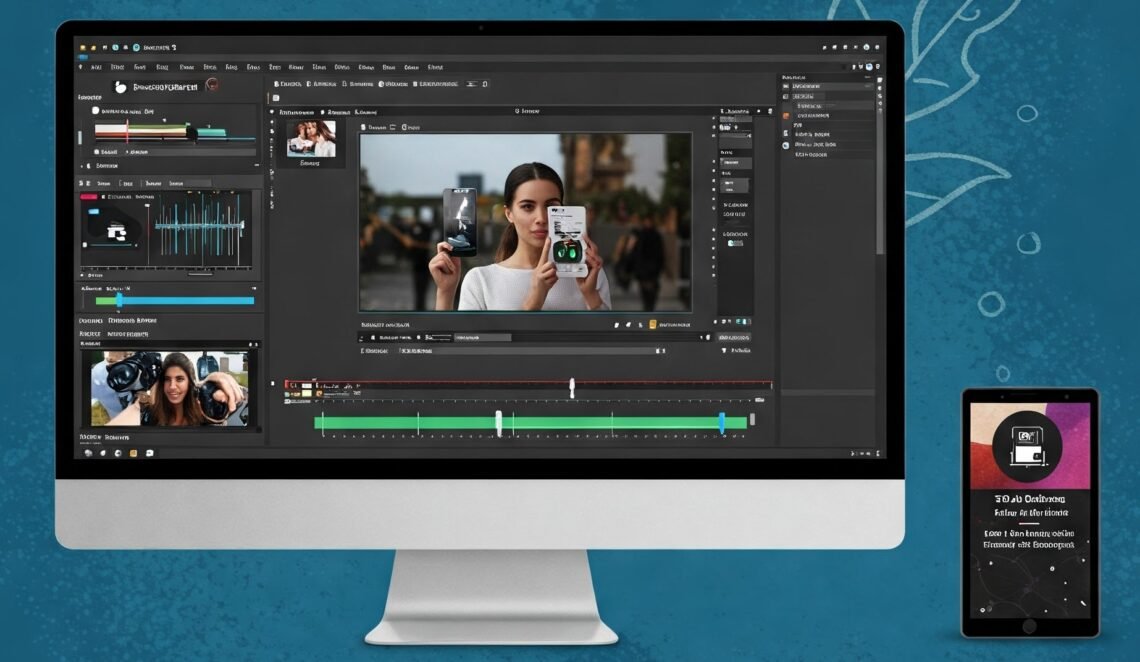Click the blue round icon in the right panel list

point(786,145)
